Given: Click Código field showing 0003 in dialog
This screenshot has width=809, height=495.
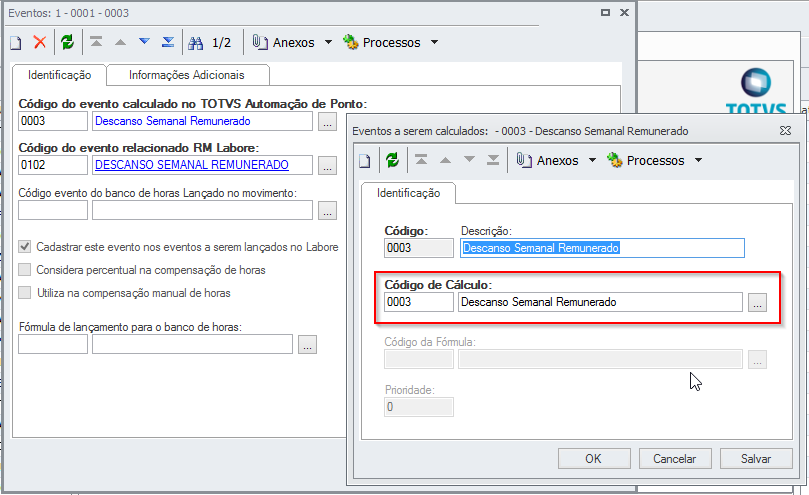Looking at the screenshot, I should tap(418, 248).
